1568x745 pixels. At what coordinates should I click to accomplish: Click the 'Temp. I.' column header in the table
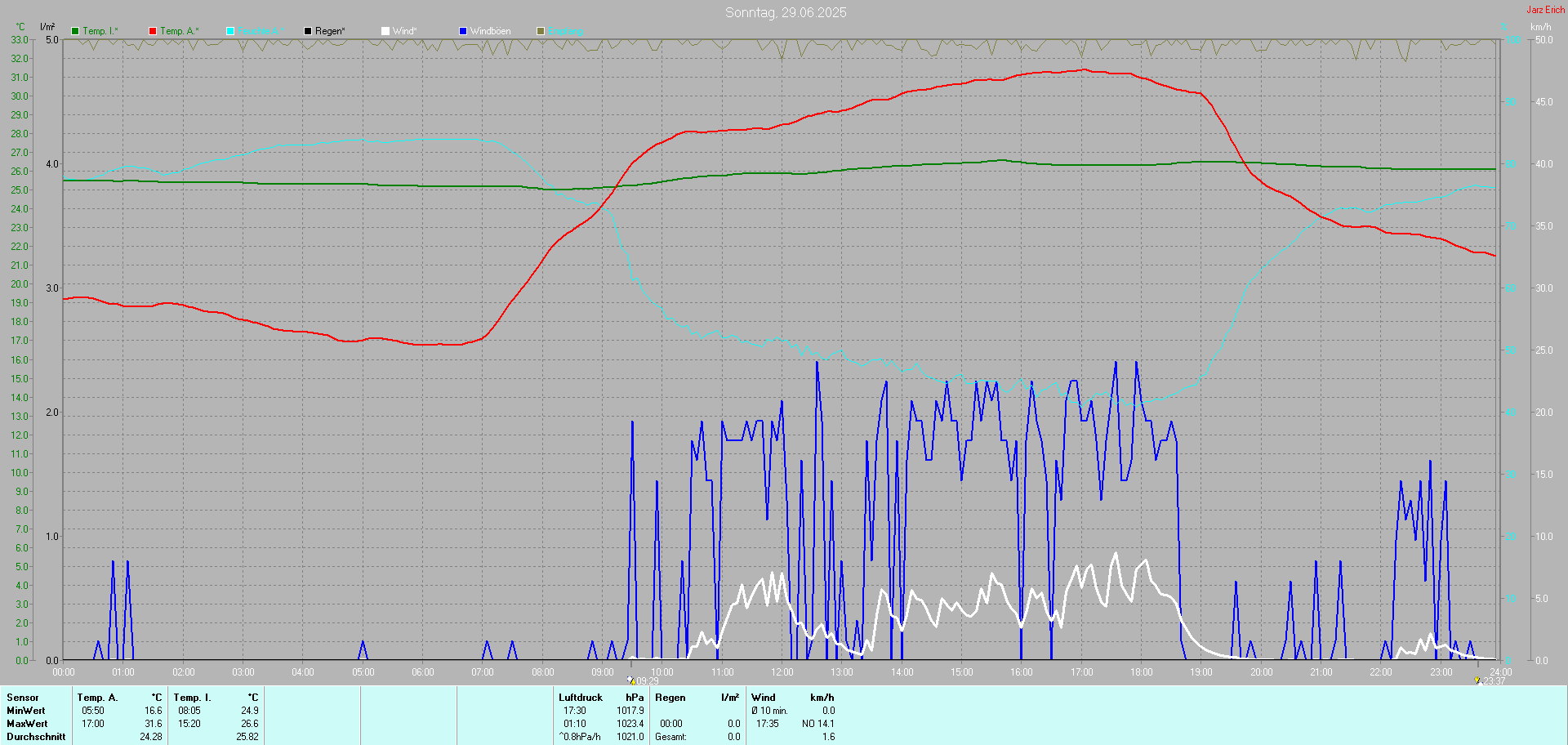point(193,698)
